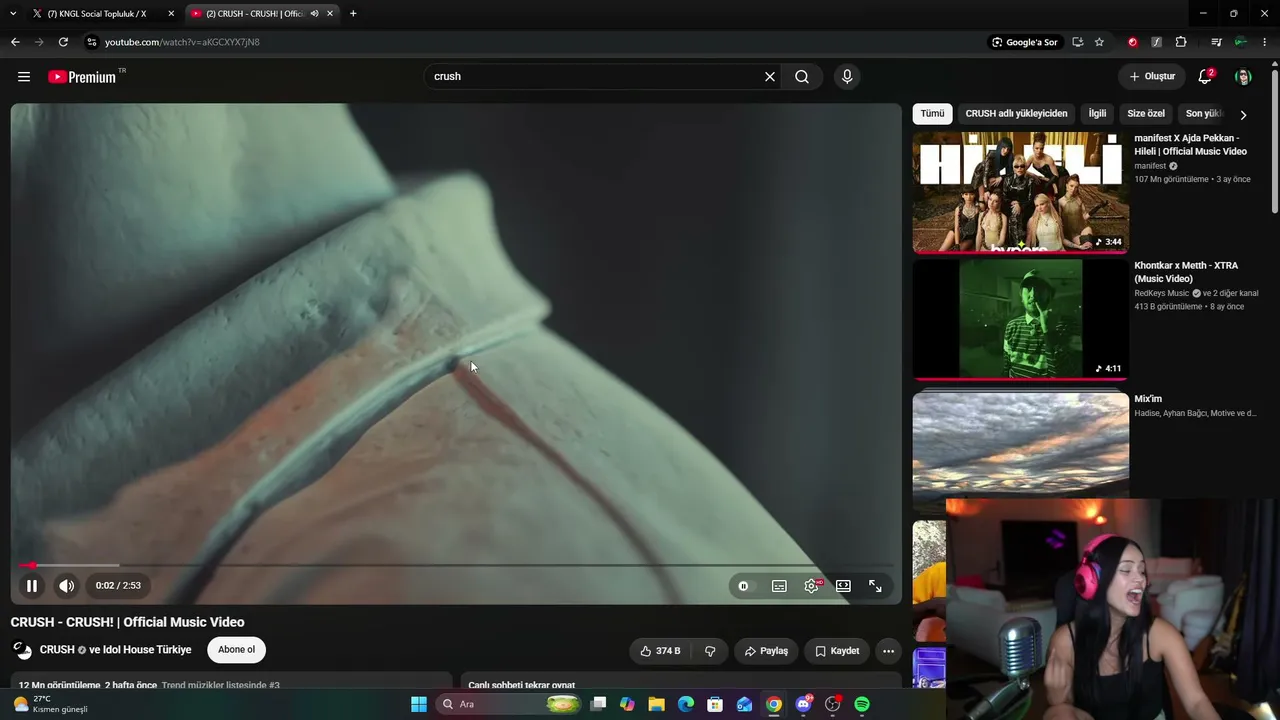
Task: Install the app from the address bar
Action: pos(1077,42)
